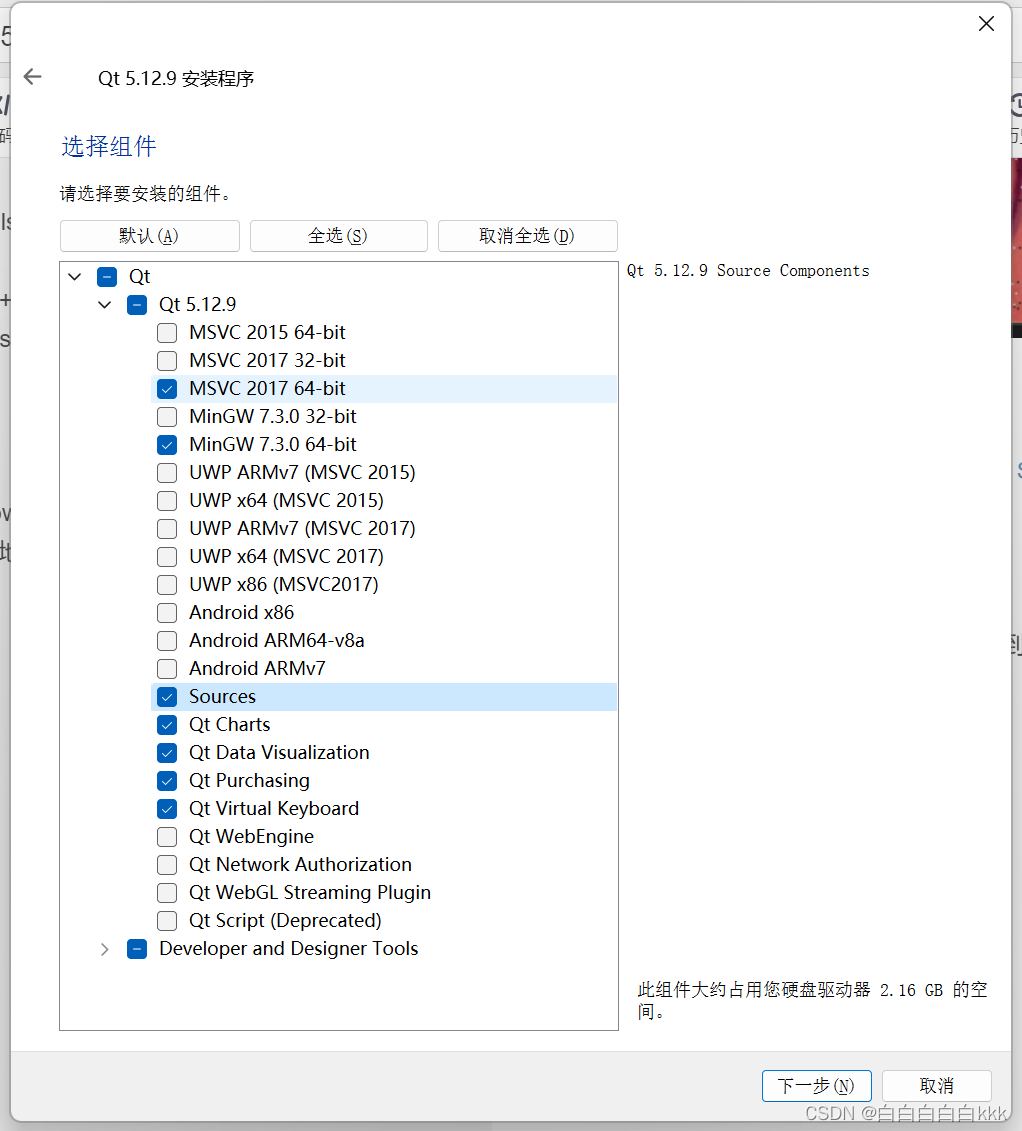Select the 'MinGW 7.3.0 64-bit' row label

[x=273, y=444]
